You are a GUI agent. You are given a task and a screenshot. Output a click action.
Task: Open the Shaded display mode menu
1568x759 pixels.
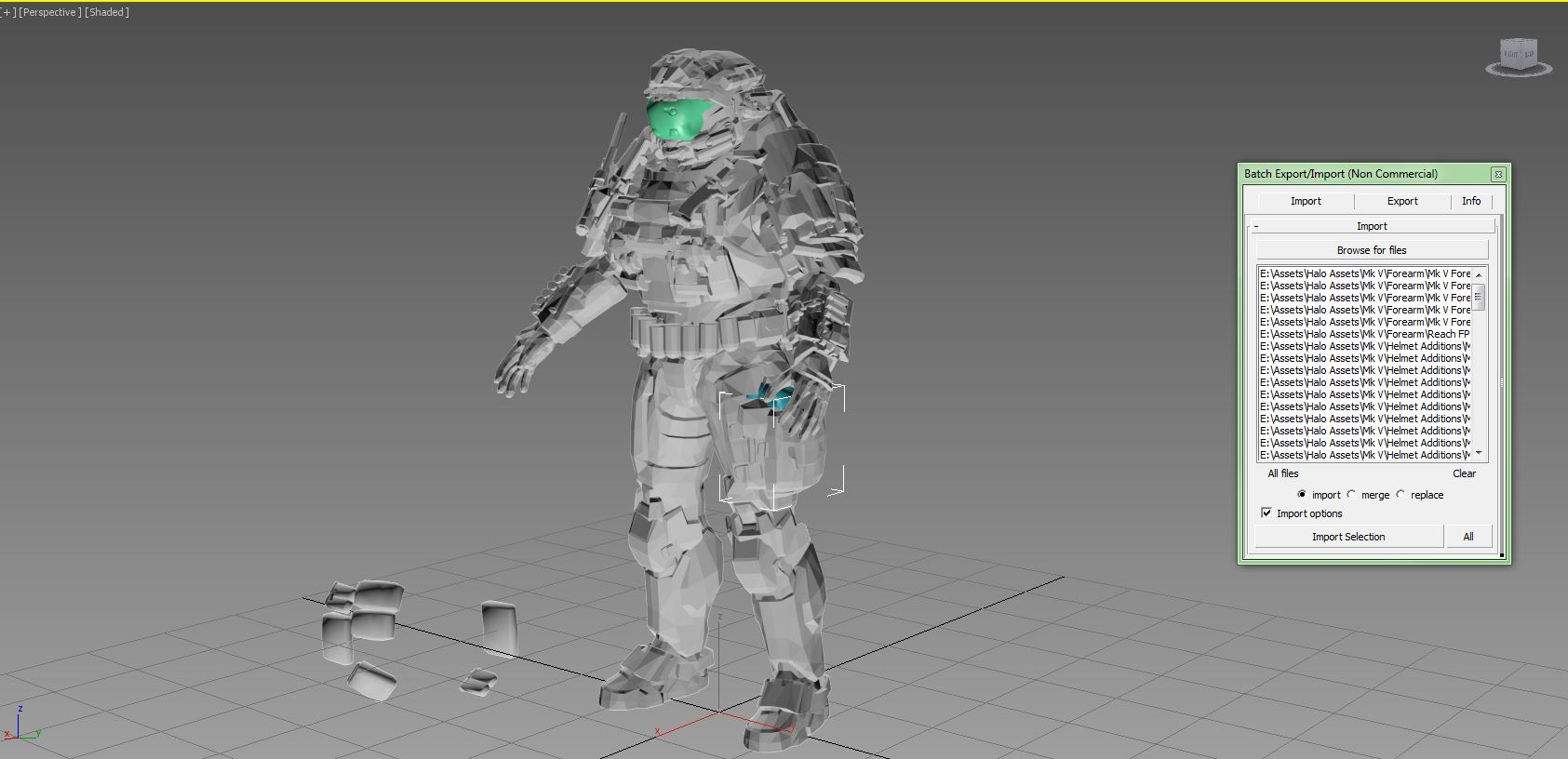pyautogui.click(x=107, y=12)
